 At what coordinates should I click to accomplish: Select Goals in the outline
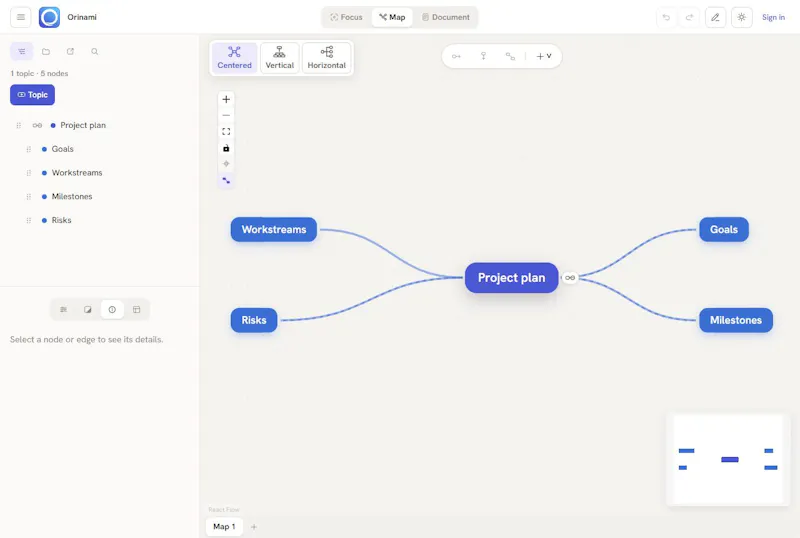(63, 149)
